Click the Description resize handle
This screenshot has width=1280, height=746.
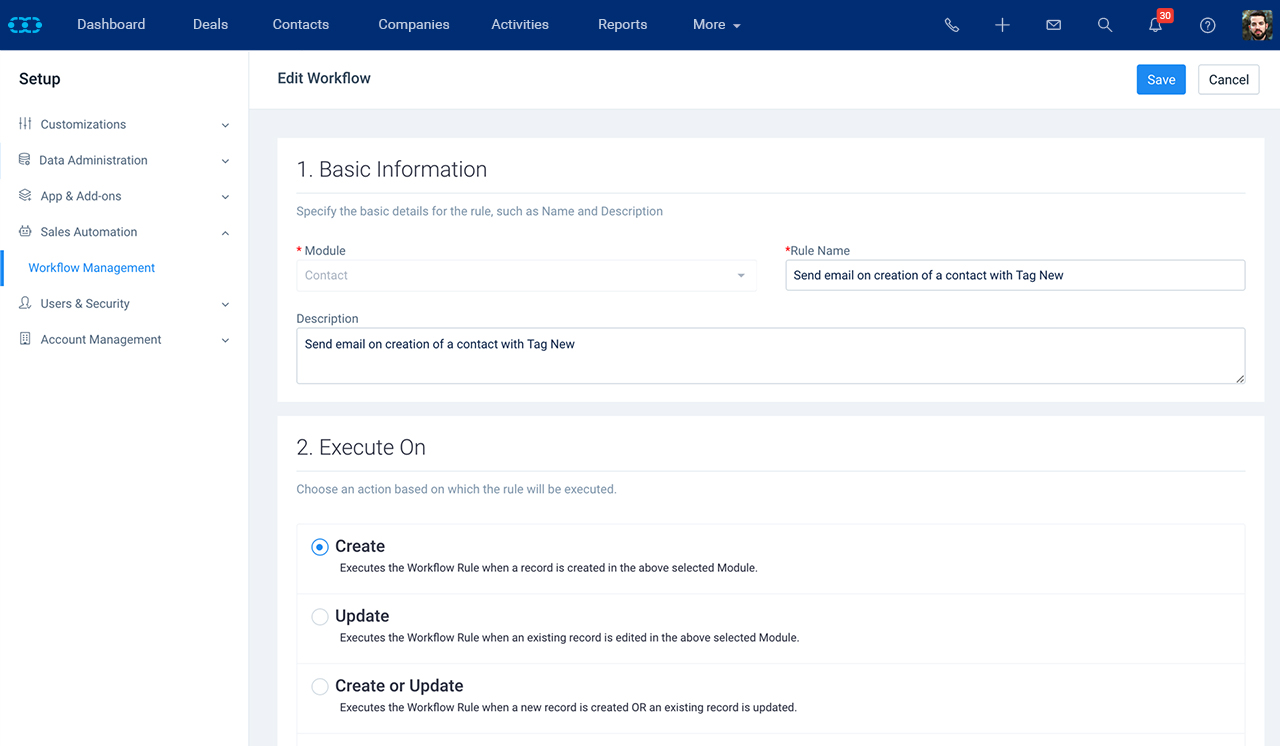1240,378
